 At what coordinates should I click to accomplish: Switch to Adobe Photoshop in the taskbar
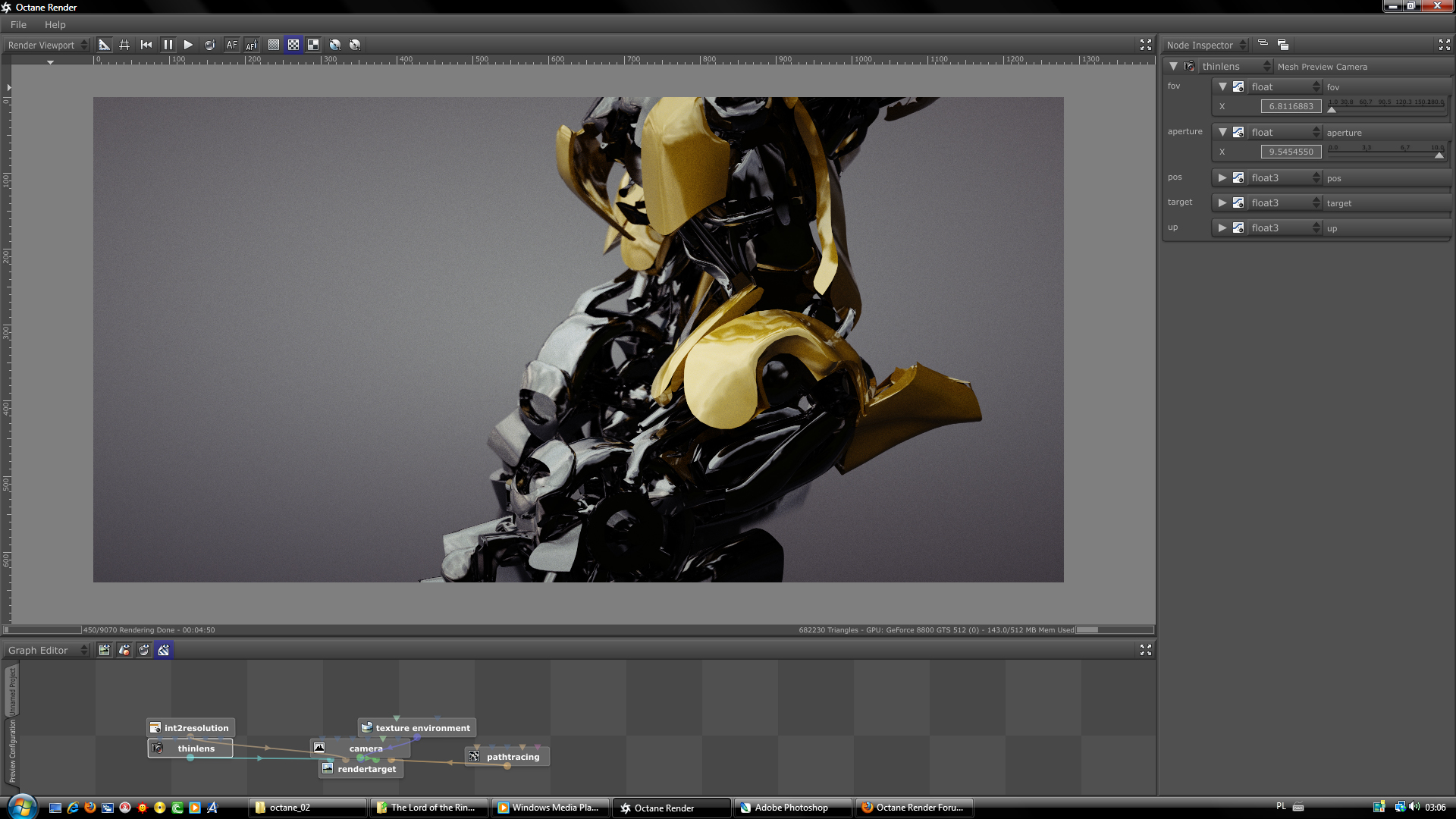pyautogui.click(x=791, y=808)
